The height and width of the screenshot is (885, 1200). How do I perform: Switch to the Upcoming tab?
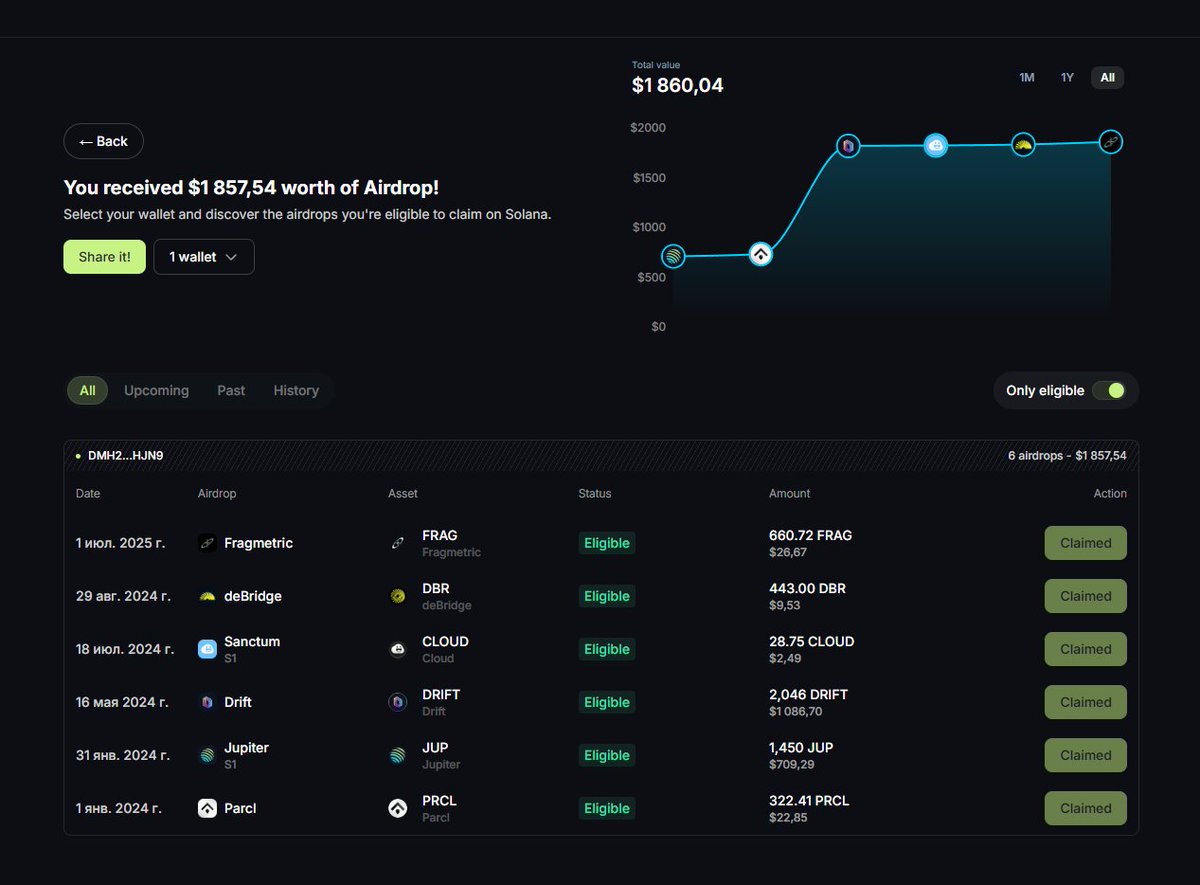[156, 390]
